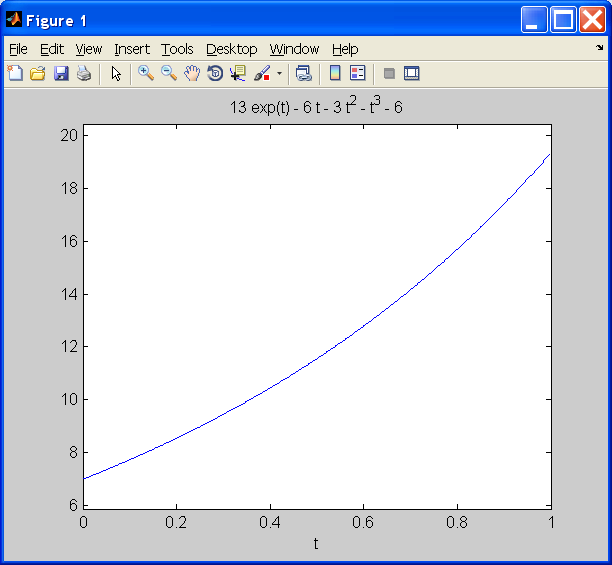The height and width of the screenshot is (565, 612).
Task: Click the x-axis tick label 0.8
Action: [457, 522]
